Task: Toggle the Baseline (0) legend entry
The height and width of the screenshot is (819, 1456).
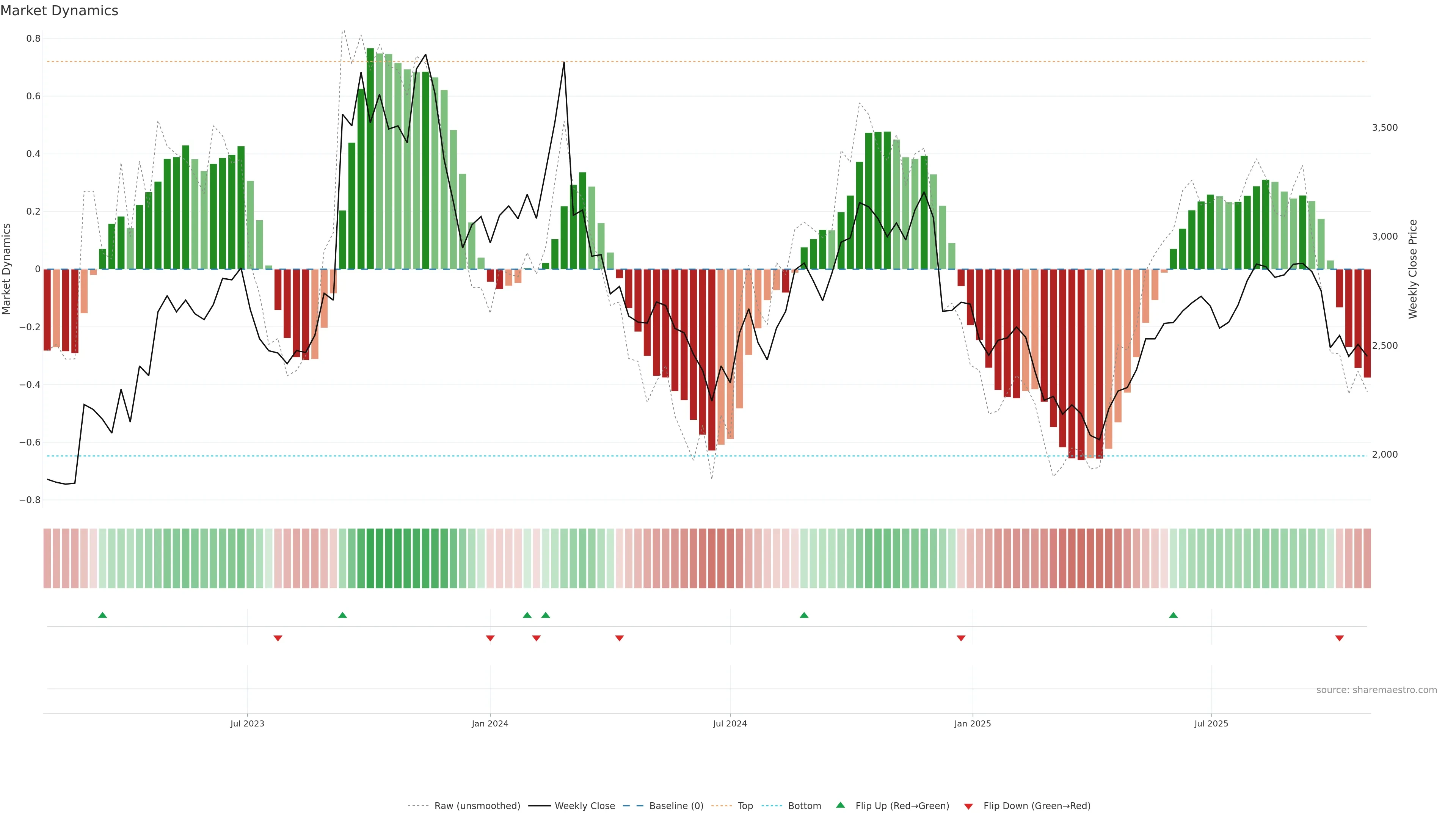Action: (x=676, y=806)
